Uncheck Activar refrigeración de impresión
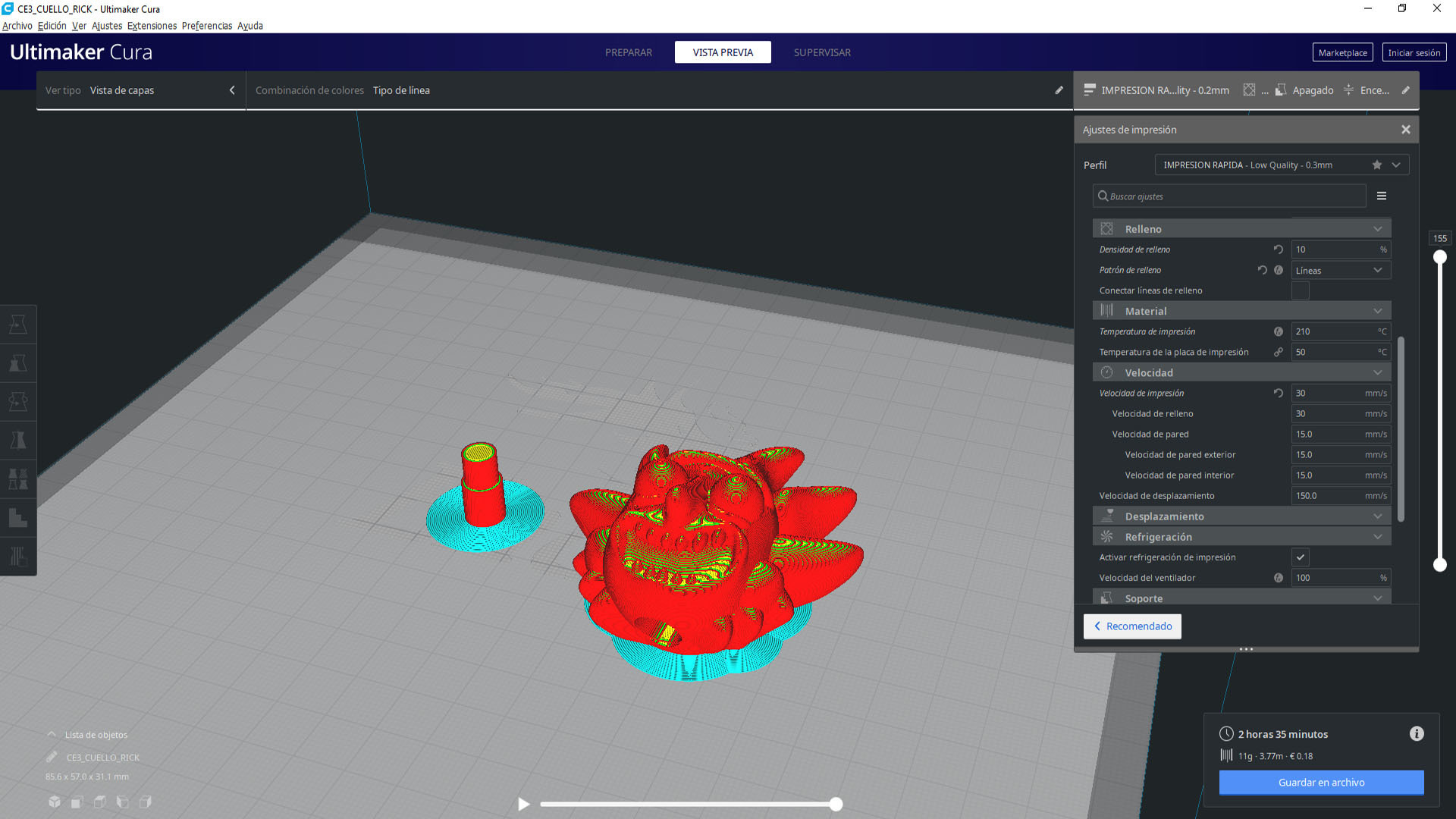Viewport: 1456px width, 819px height. 1300,557
